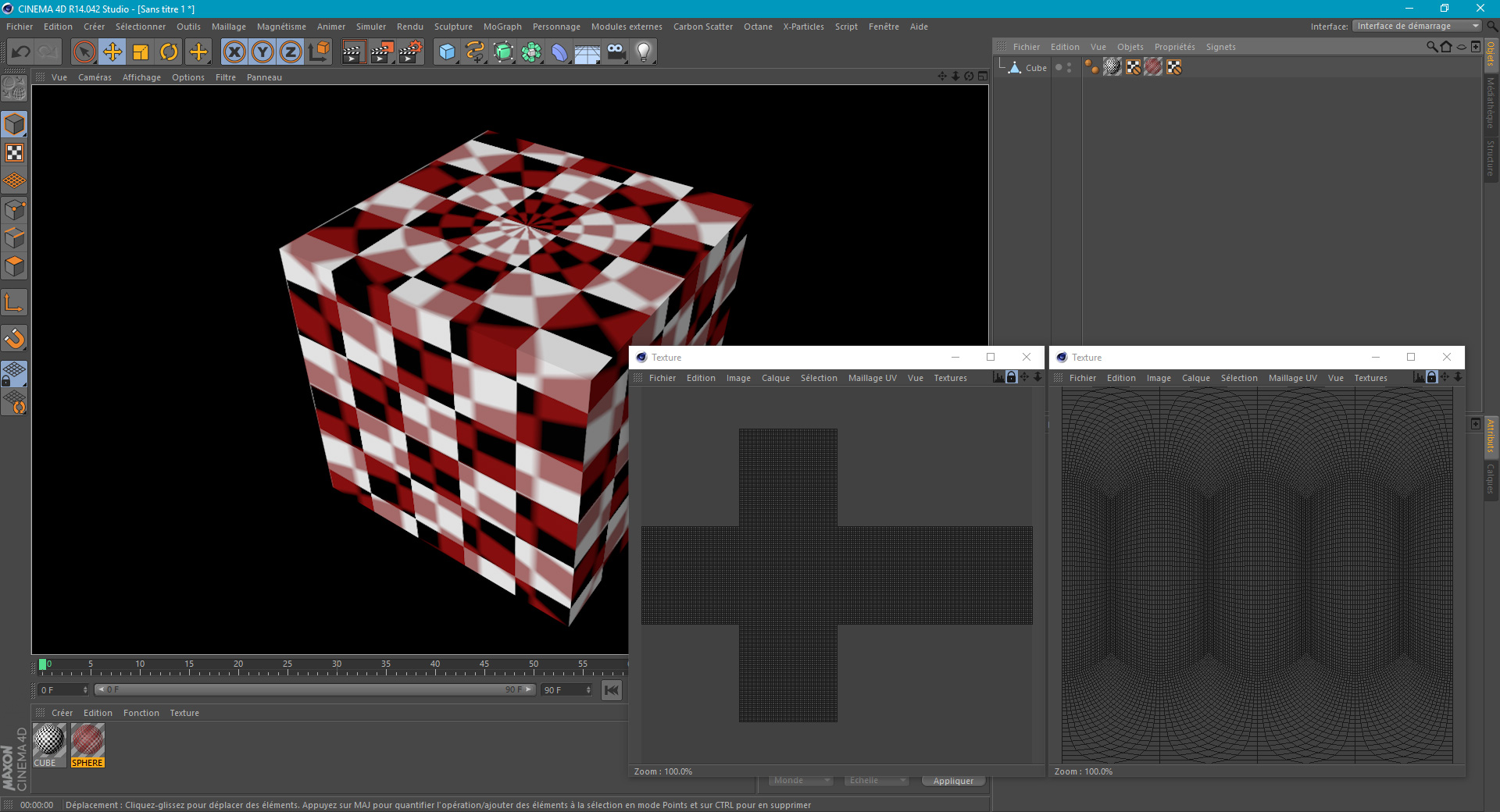Open the floor and environment objects icon

pyautogui.click(x=587, y=52)
